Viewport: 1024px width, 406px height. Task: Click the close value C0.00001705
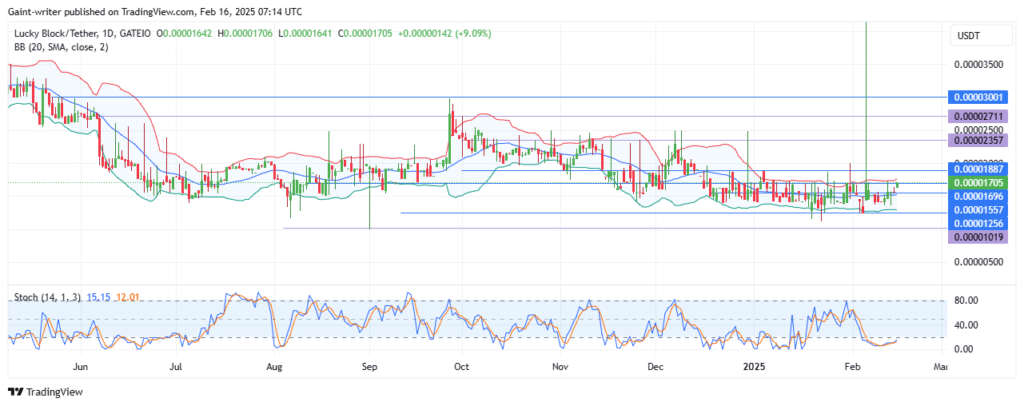coord(364,33)
